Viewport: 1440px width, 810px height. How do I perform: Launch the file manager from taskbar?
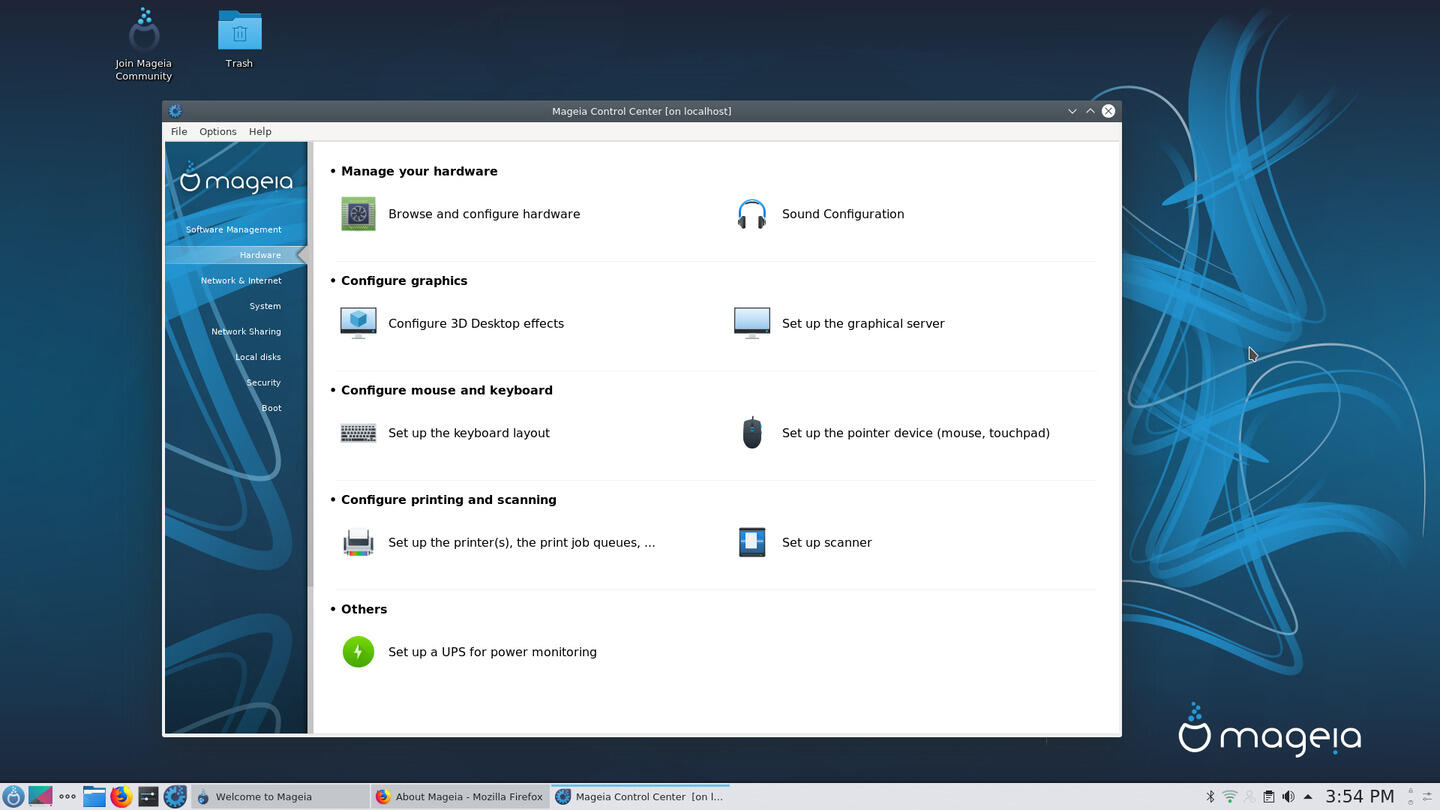pos(94,796)
